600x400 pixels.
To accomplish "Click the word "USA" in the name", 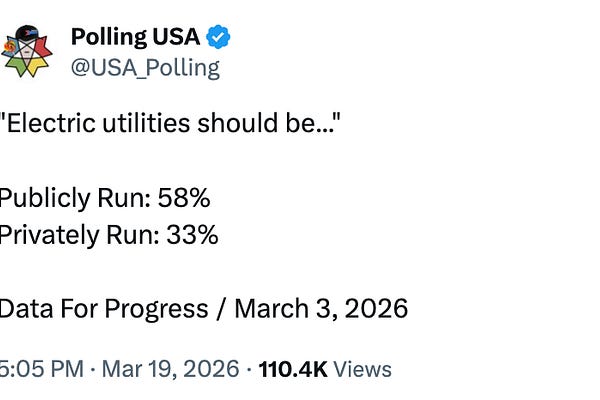I will pos(177,38).
